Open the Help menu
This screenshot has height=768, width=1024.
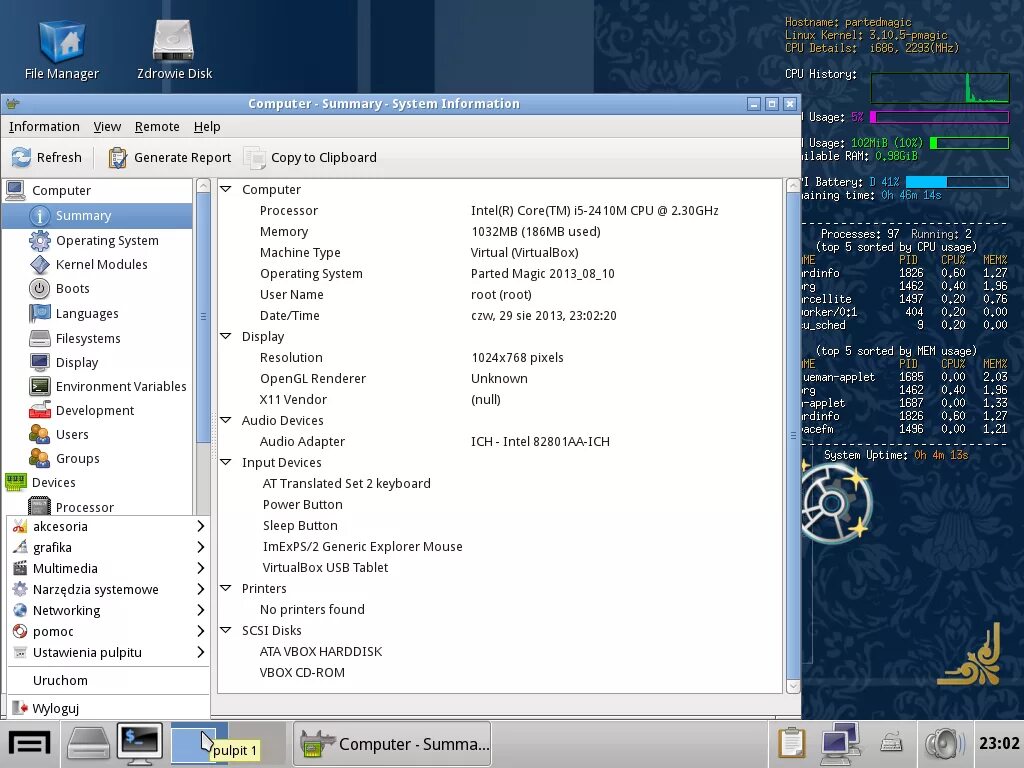pyautogui.click(x=207, y=126)
